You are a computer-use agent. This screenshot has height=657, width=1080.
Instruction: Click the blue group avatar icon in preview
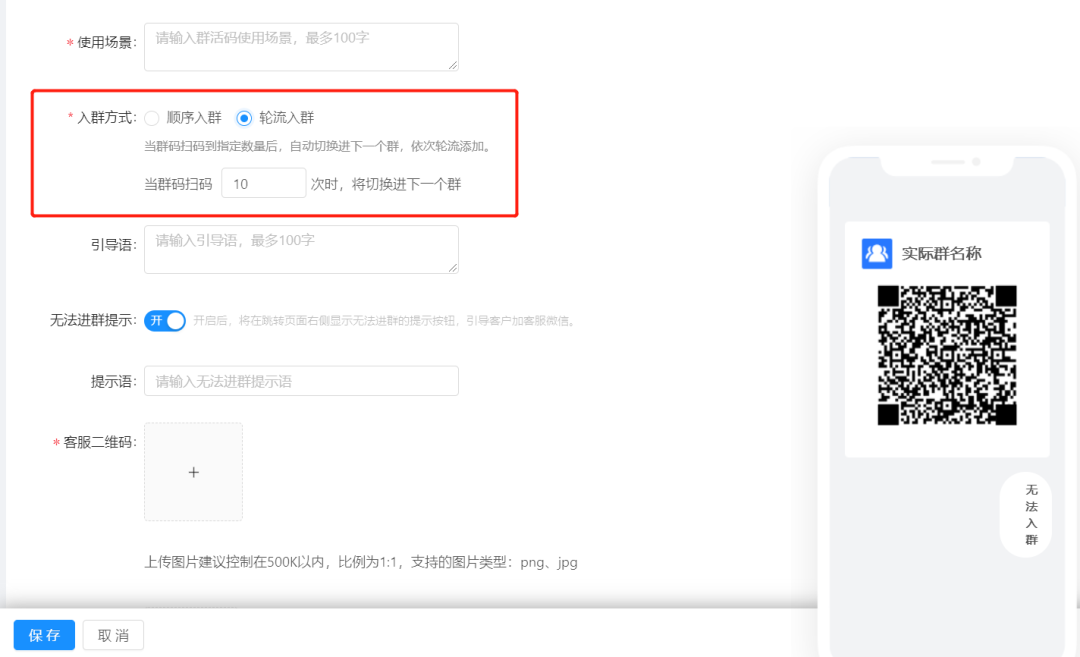(x=877, y=253)
